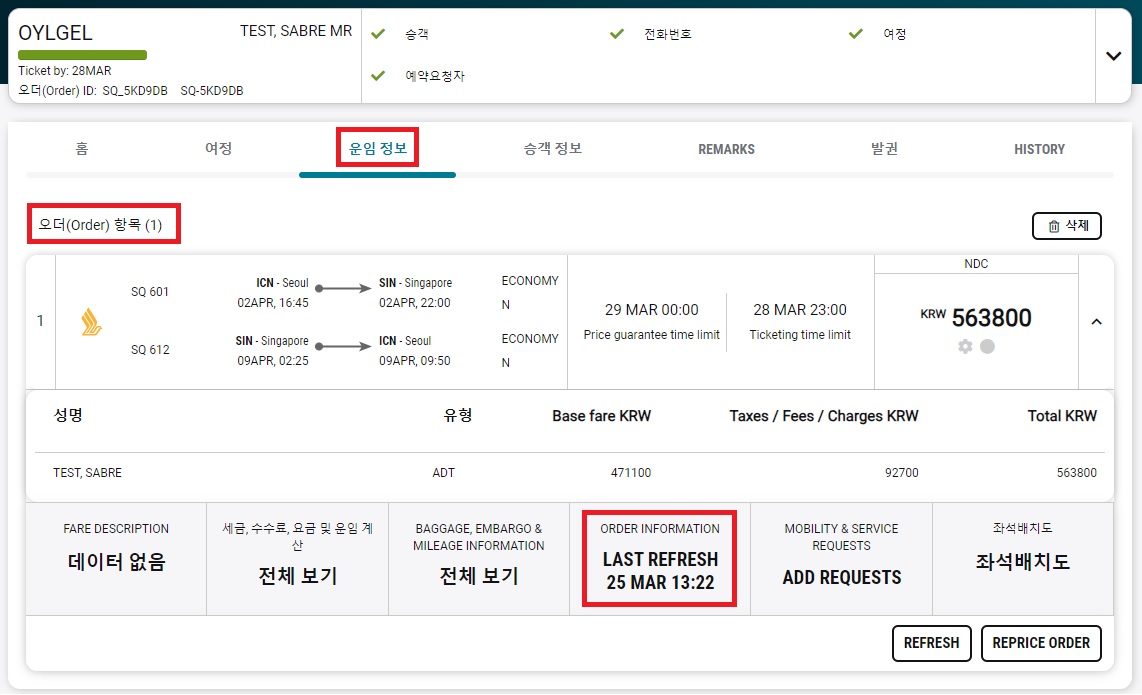
Task: Click the REFRESH button
Action: point(932,643)
